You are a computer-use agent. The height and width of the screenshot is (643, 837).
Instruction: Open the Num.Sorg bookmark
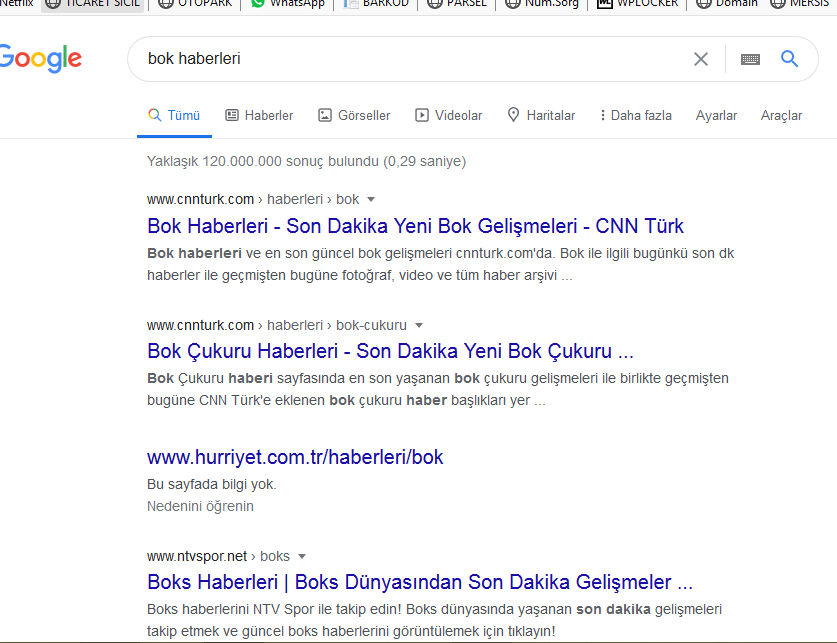[x=542, y=4]
